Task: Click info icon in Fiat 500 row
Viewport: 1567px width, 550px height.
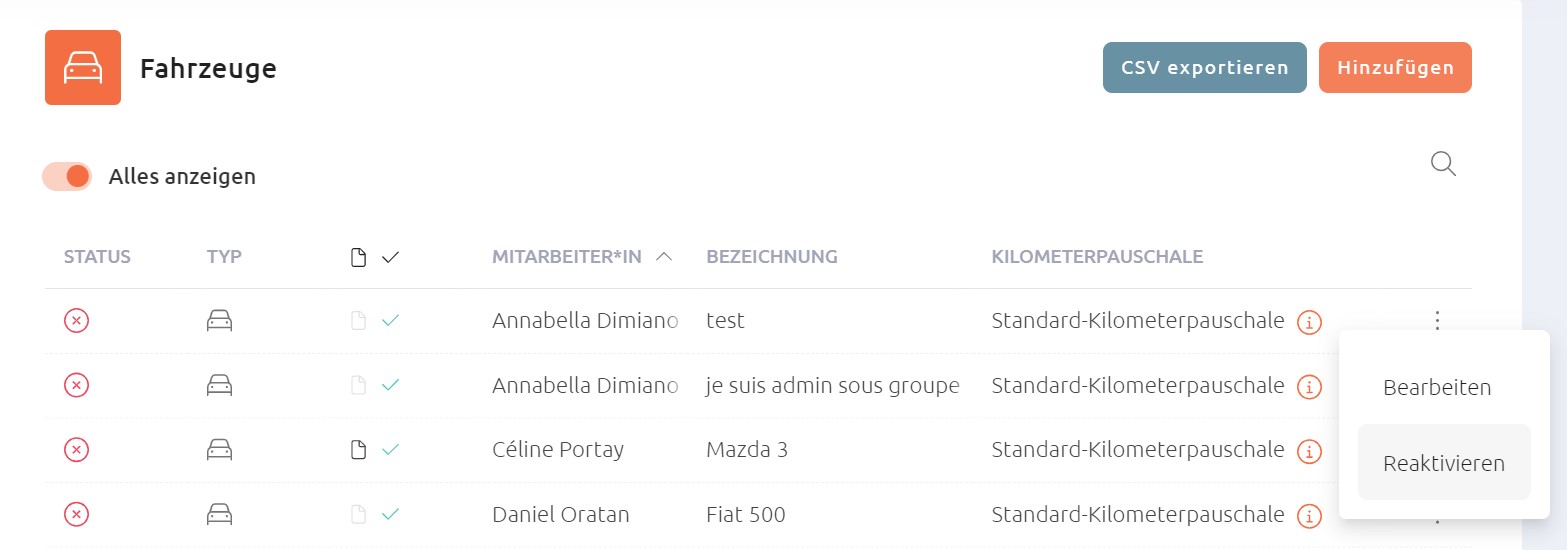Action: click(x=1309, y=516)
